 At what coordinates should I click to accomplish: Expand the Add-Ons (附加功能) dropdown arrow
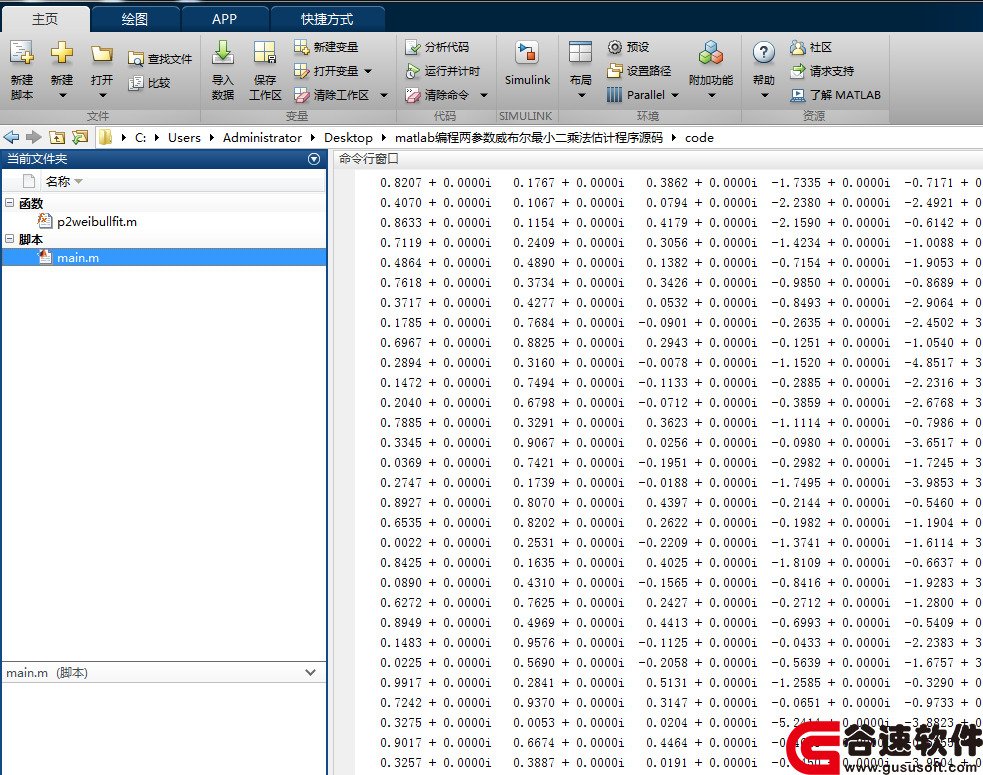click(712, 95)
